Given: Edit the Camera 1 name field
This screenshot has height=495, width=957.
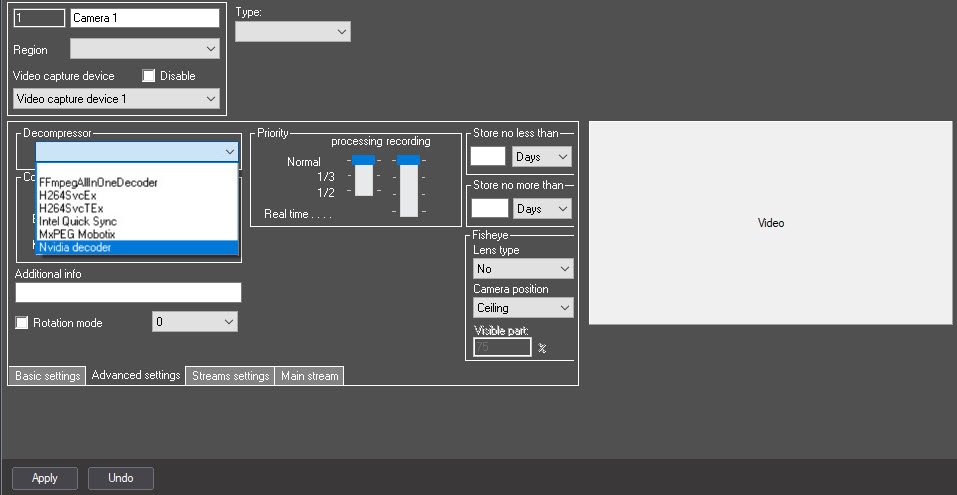Looking at the screenshot, I should click(145, 18).
